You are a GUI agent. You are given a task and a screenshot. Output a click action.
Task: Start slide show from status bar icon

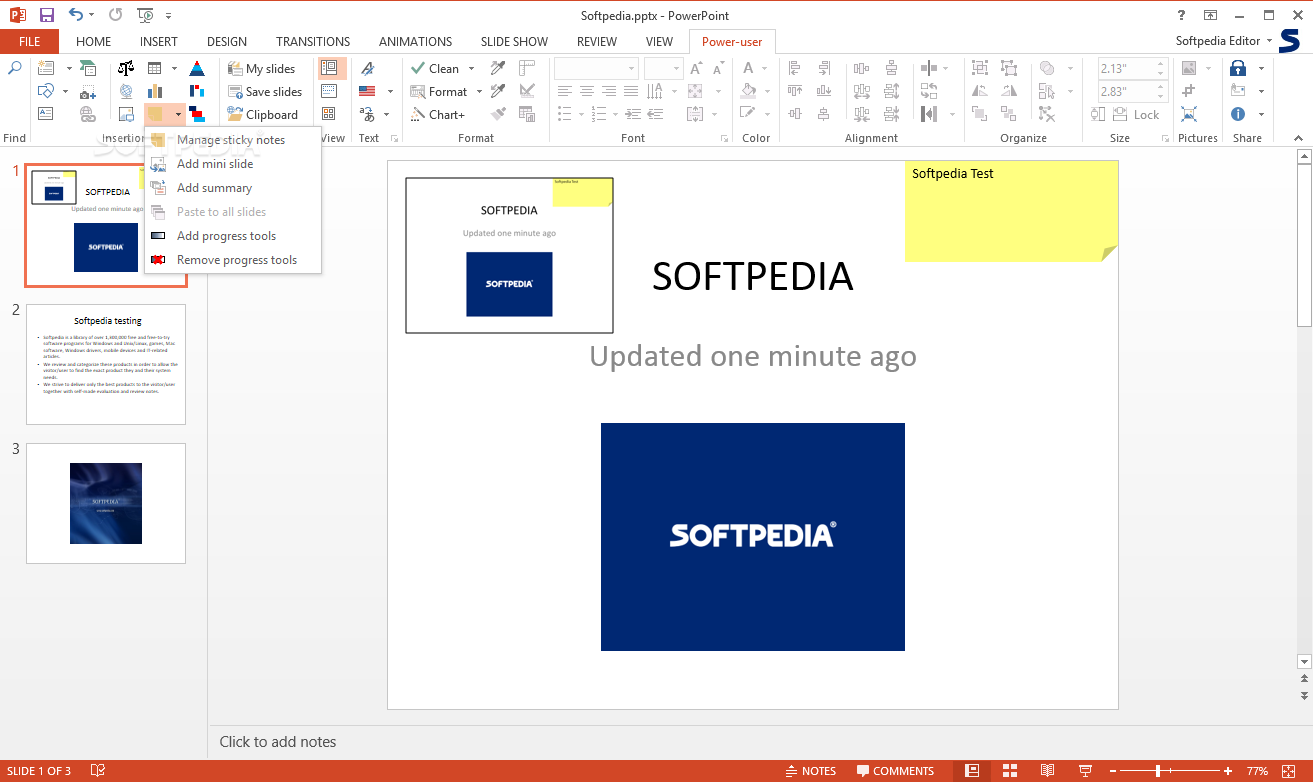1085,771
